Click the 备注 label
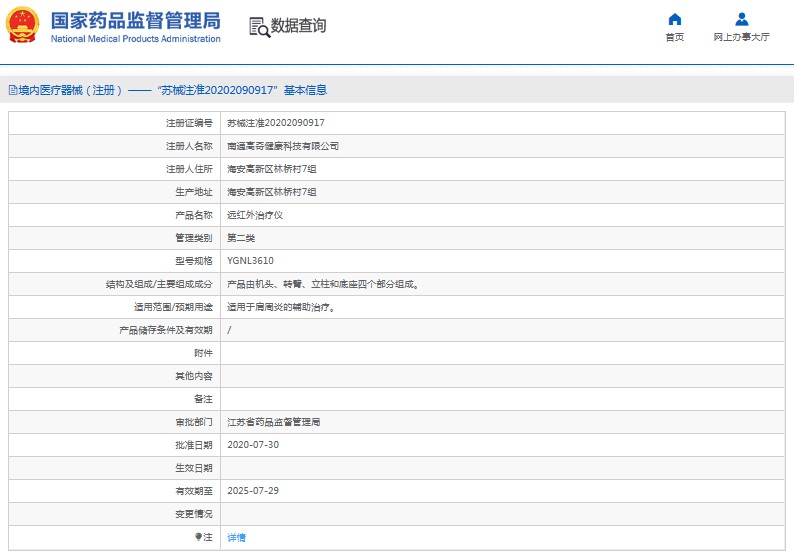 pyautogui.click(x=203, y=399)
